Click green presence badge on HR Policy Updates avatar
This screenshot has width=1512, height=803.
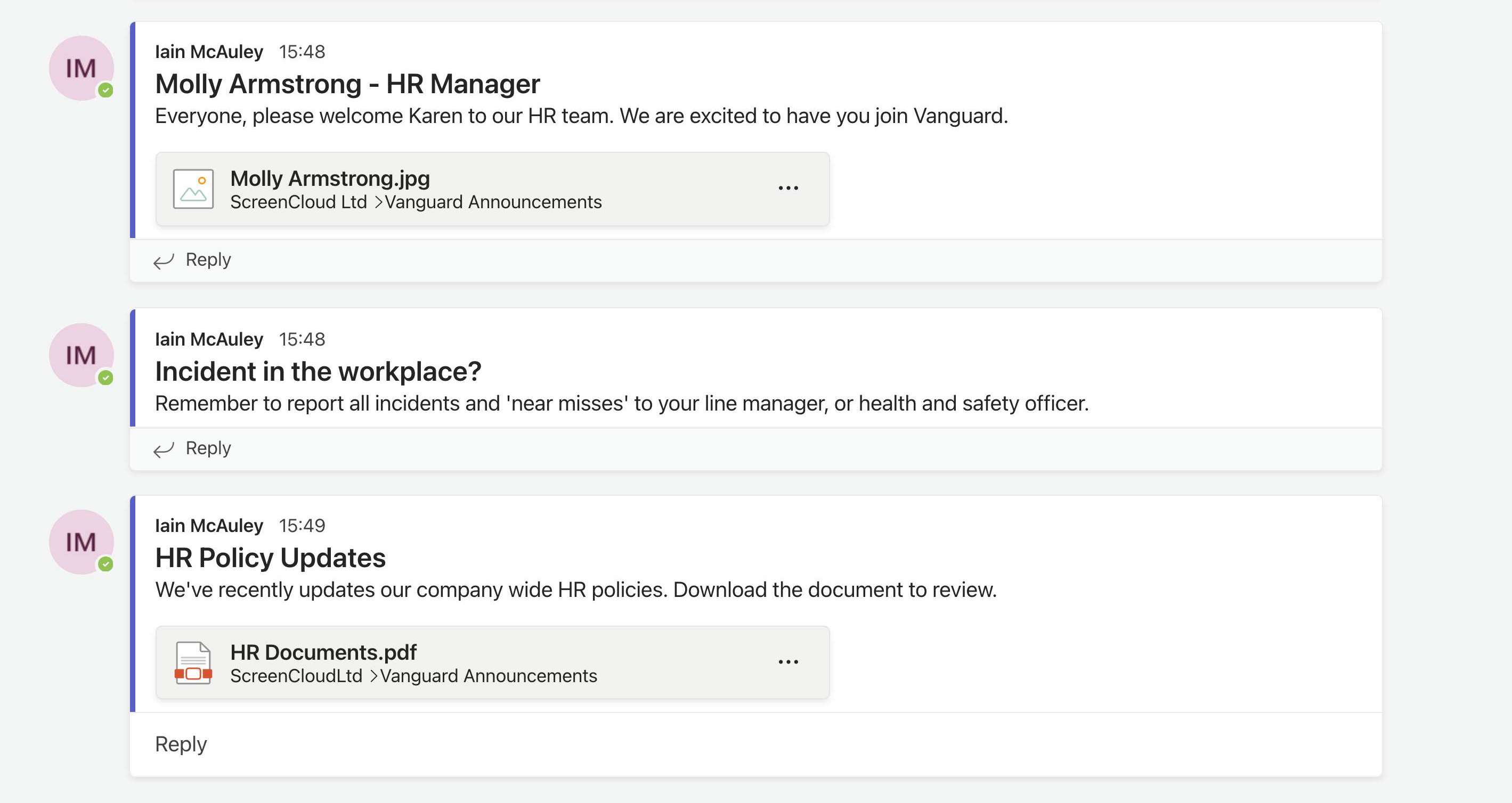(x=105, y=564)
